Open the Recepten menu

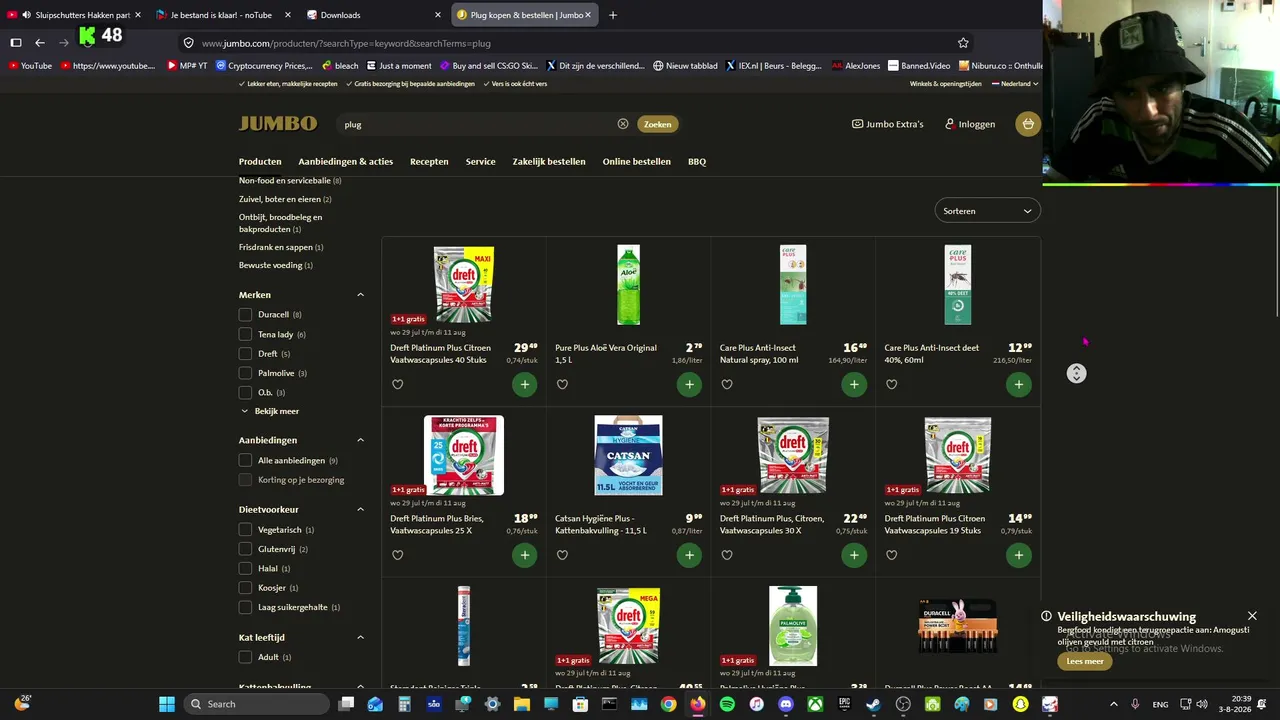click(429, 161)
